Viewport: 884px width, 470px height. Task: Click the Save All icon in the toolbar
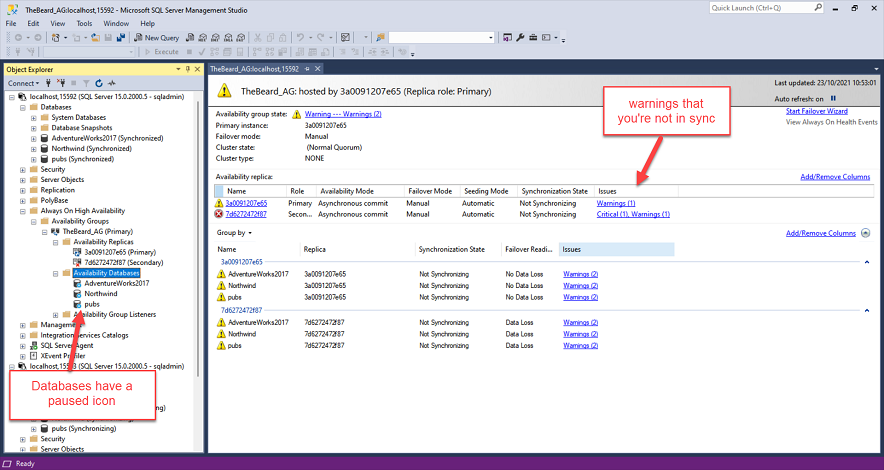(121, 38)
